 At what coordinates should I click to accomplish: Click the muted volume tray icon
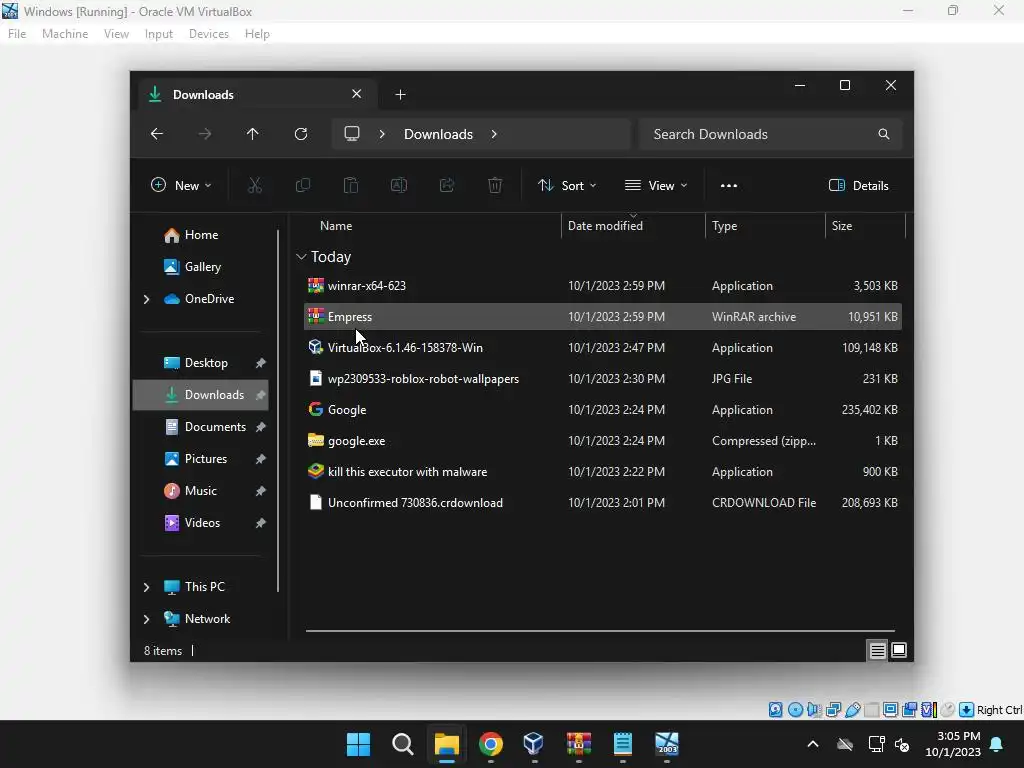[903, 744]
